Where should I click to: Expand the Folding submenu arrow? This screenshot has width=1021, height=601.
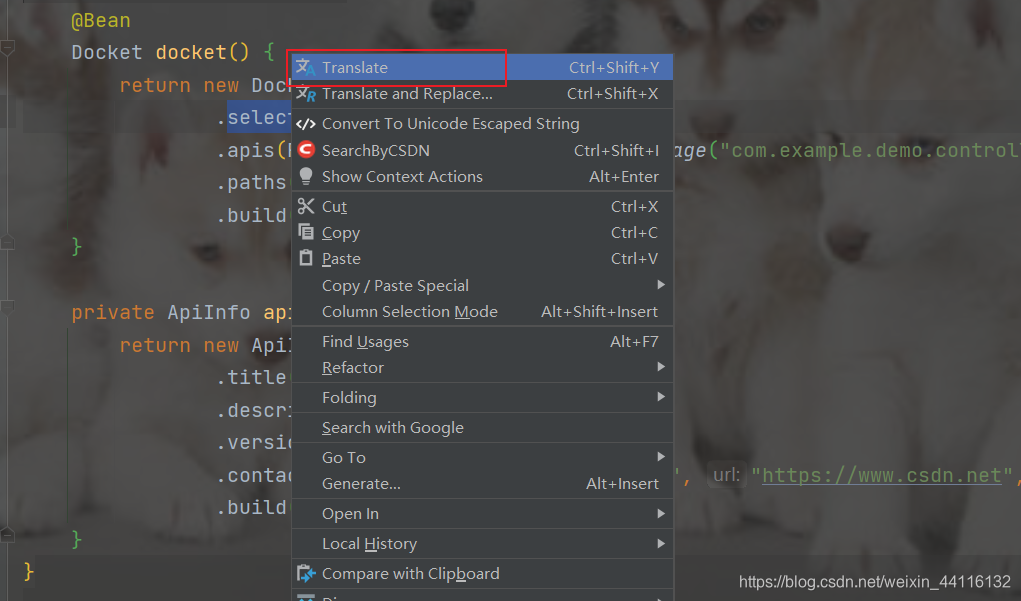pyautogui.click(x=661, y=397)
